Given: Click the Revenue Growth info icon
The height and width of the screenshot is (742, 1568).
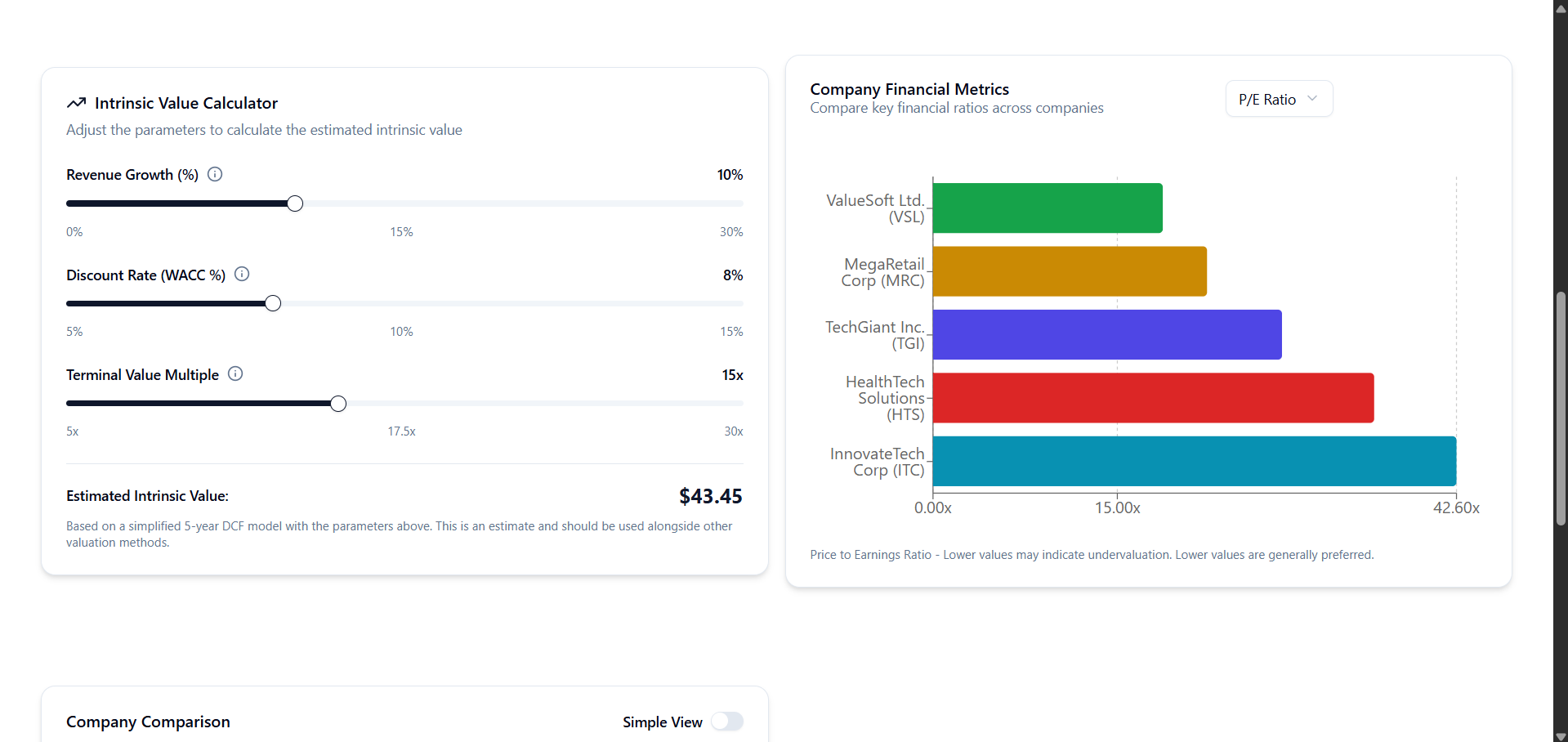Looking at the screenshot, I should (x=215, y=174).
